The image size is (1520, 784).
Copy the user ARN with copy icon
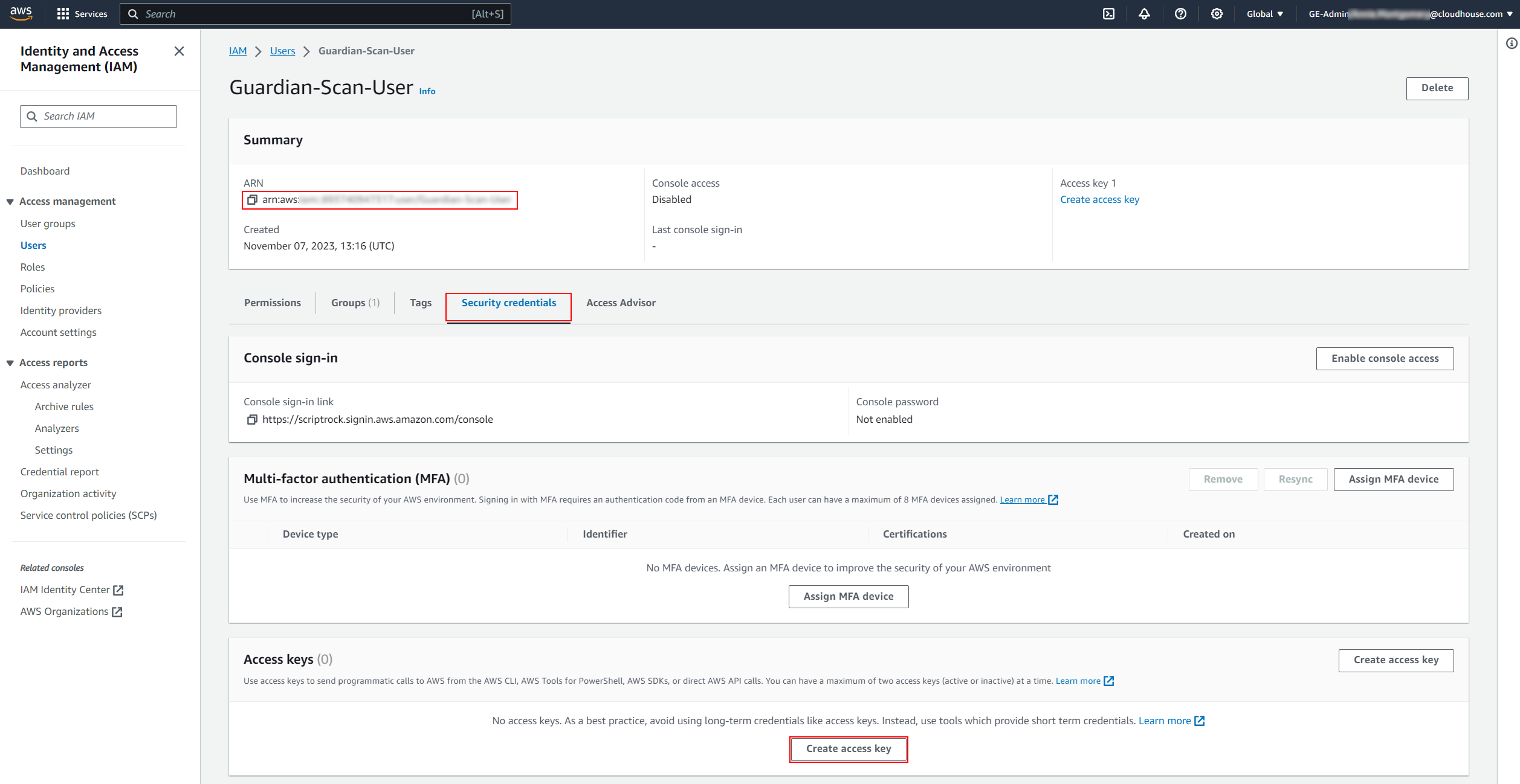click(x=252, y=199)
